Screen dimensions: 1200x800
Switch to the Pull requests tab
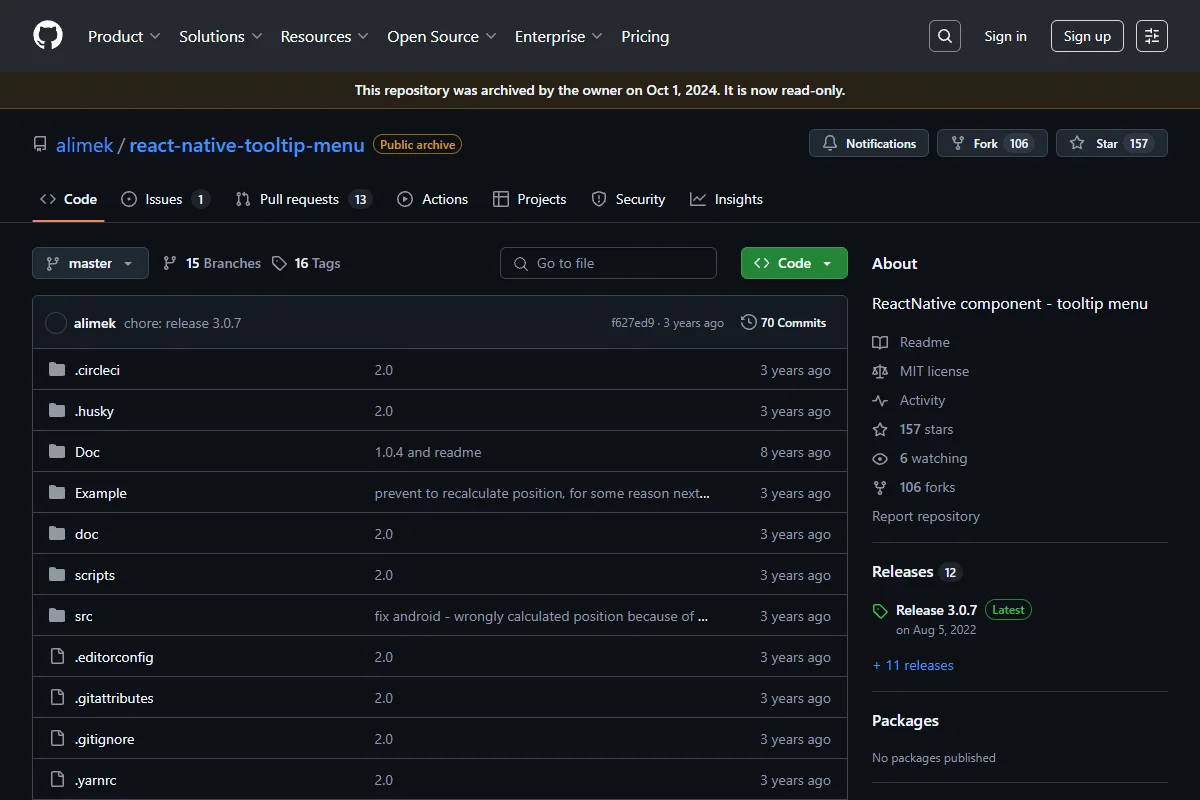tap(303, 199)
